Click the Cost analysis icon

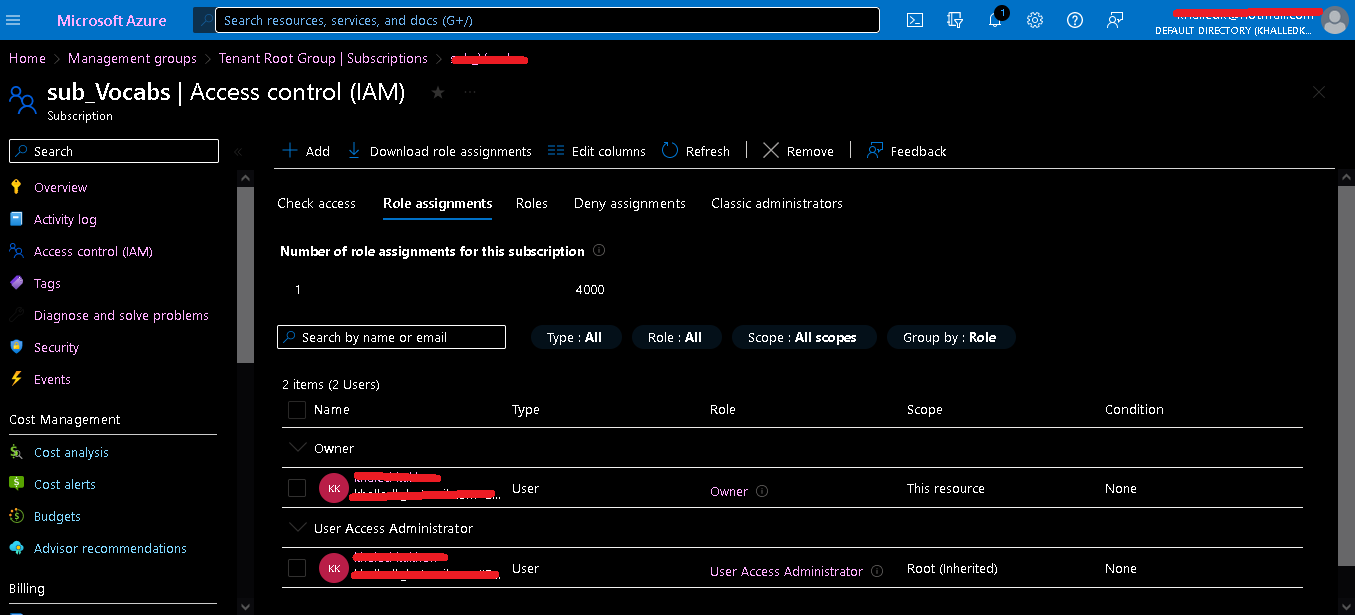point(16,452)
